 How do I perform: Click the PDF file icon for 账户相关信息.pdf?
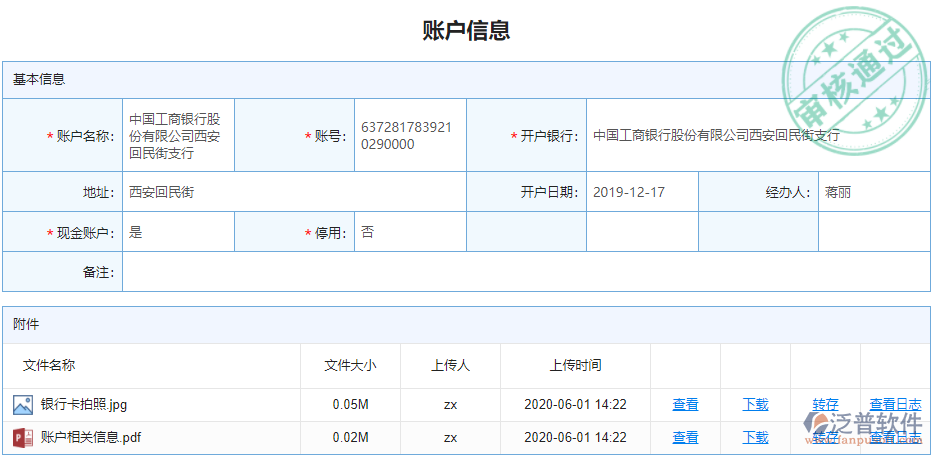[23, 438]
